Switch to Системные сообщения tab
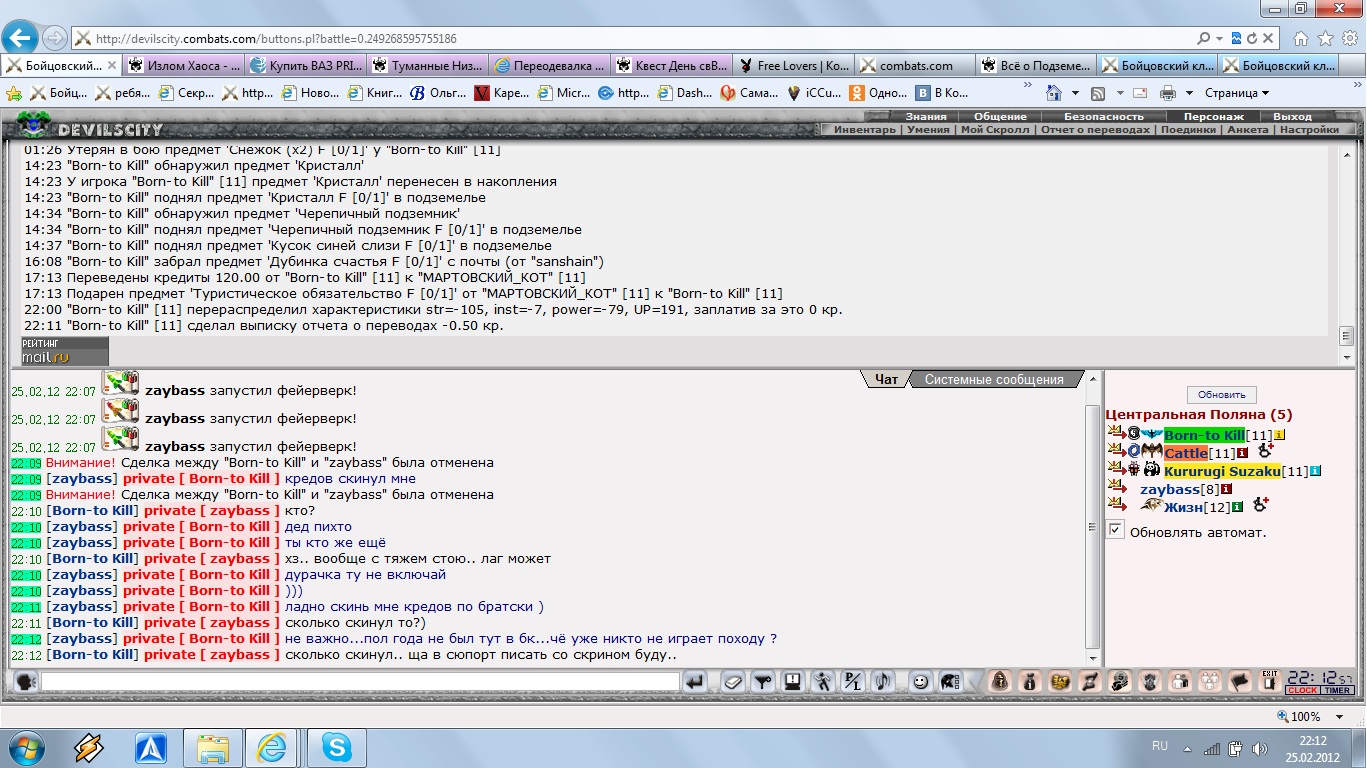Screen dimensions: 1367x768 pos(994,380)
